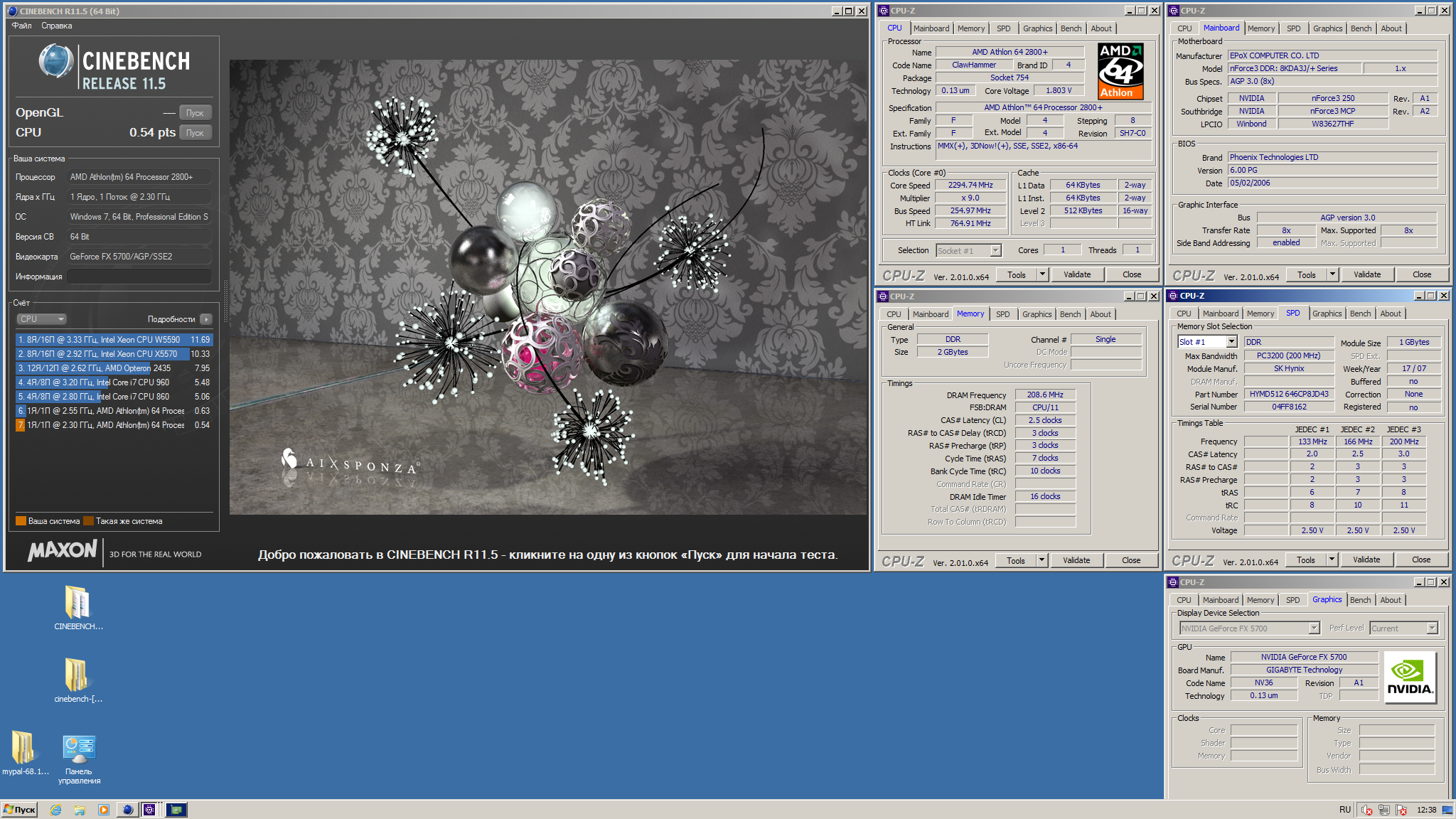Open the CINEBENCH folder on the desktop
This screenshot has height=819, width=1456.
pyautogui.click(x=77, y=608)
